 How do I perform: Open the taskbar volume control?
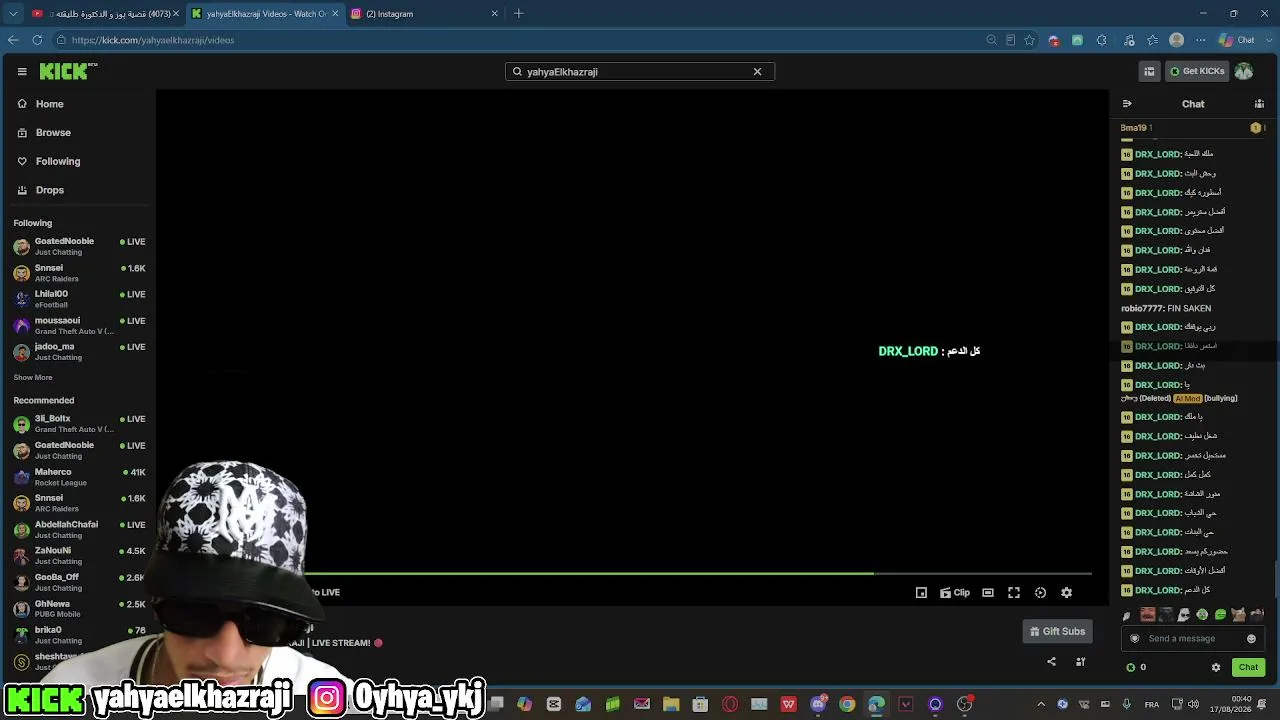coord(1192,704)
